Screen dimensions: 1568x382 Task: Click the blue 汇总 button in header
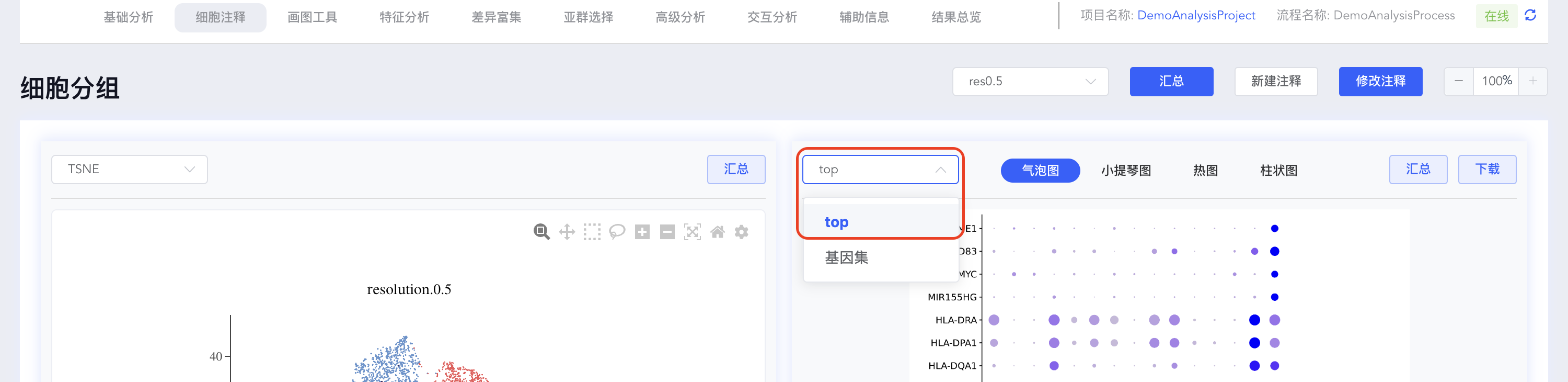coord(1171,81)
